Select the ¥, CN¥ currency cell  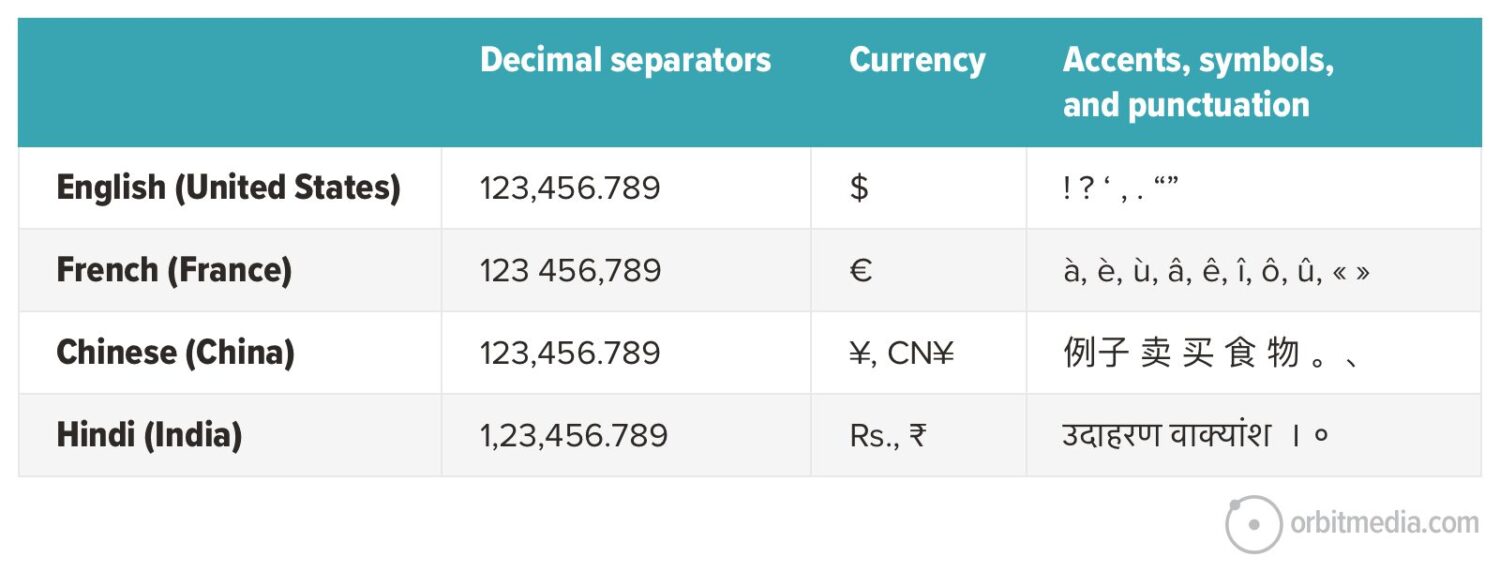(901, 353)
